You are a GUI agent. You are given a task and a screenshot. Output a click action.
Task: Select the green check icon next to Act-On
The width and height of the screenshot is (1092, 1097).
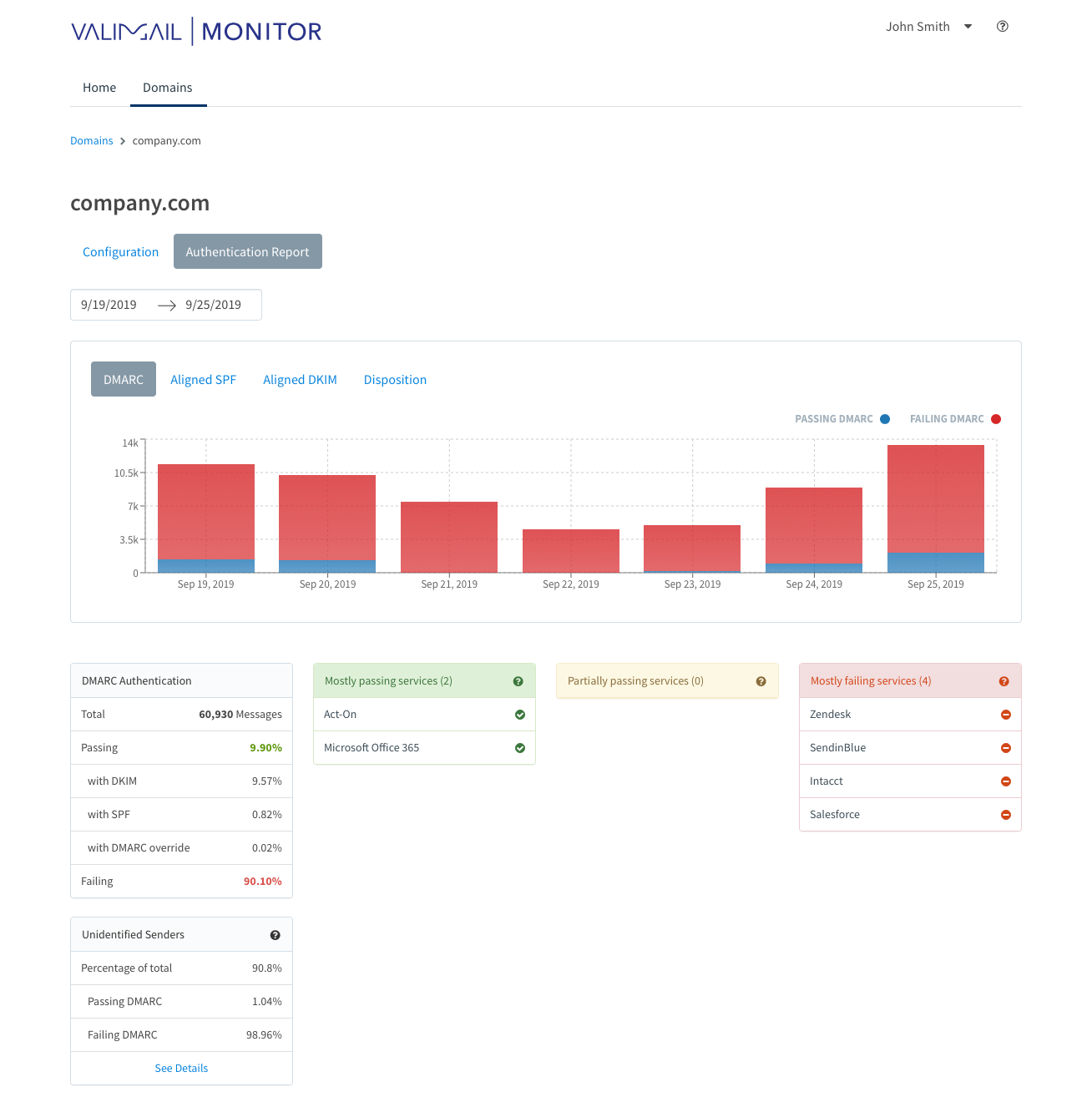520,714
